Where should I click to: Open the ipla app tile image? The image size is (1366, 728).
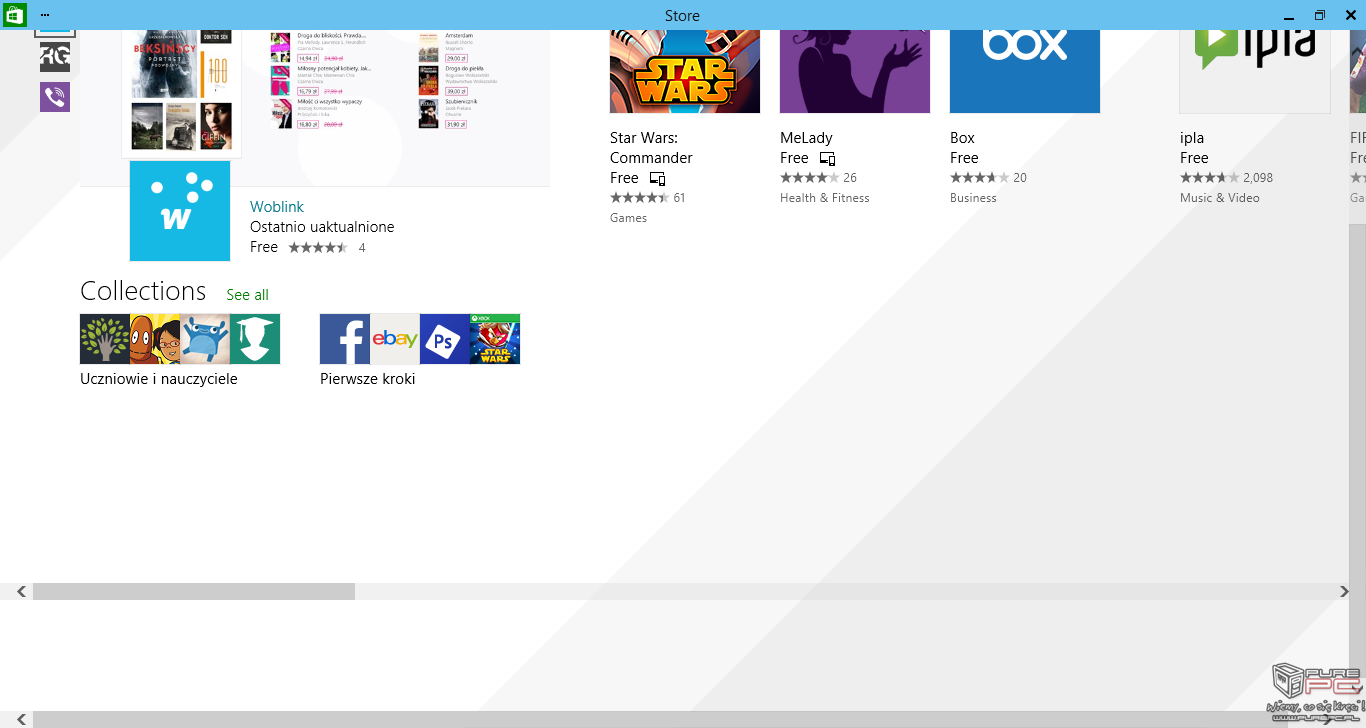pos(1255,71)
